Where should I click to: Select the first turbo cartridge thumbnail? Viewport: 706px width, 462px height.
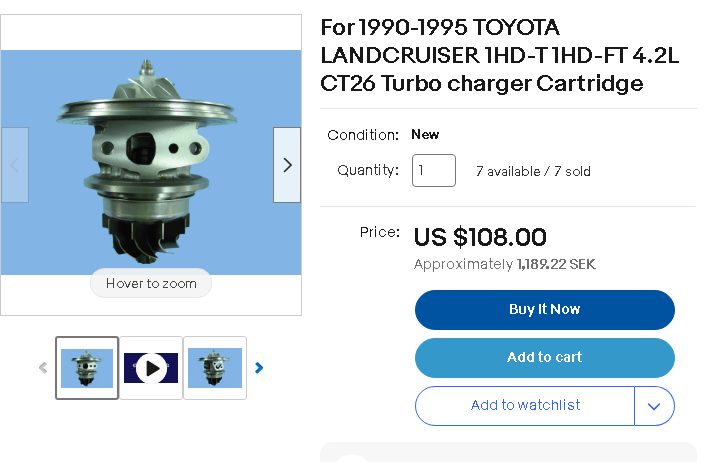(87, 368)
